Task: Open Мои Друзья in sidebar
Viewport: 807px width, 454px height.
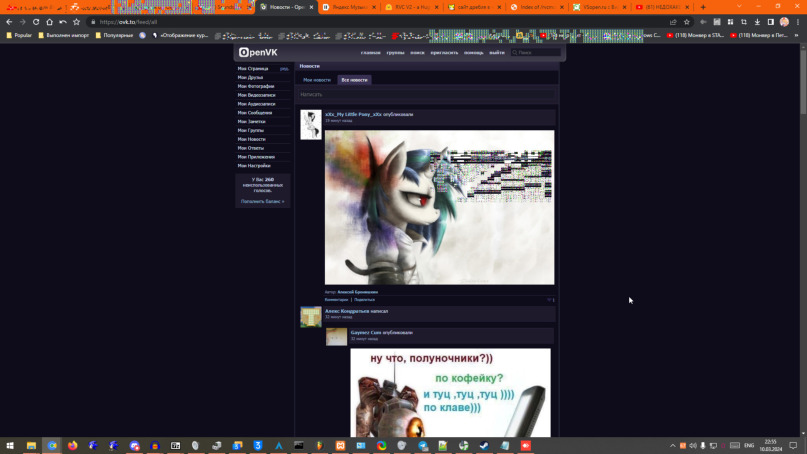Action: click(x=250, y=77)
